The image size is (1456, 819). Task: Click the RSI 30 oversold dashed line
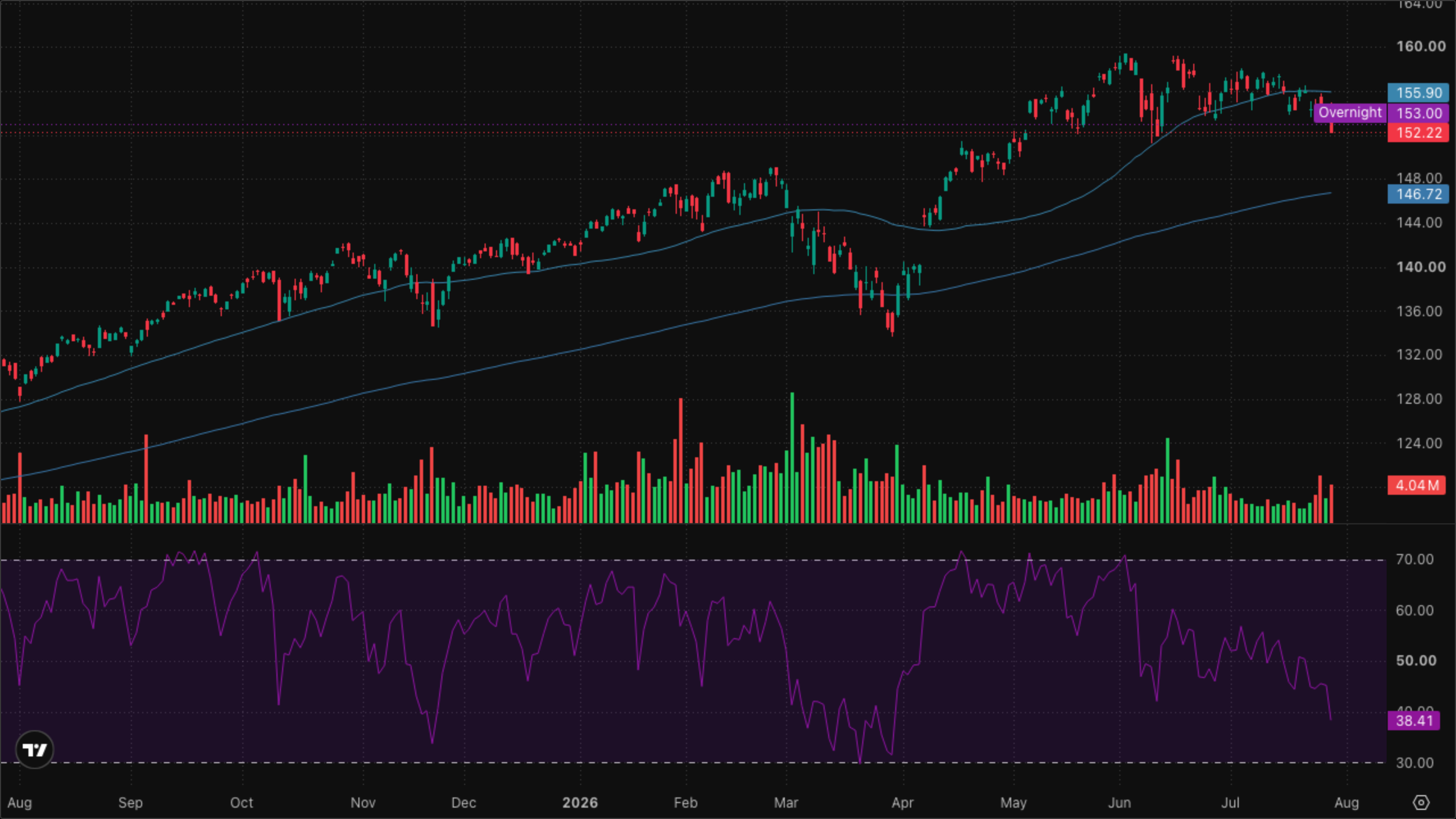(693, 763)
